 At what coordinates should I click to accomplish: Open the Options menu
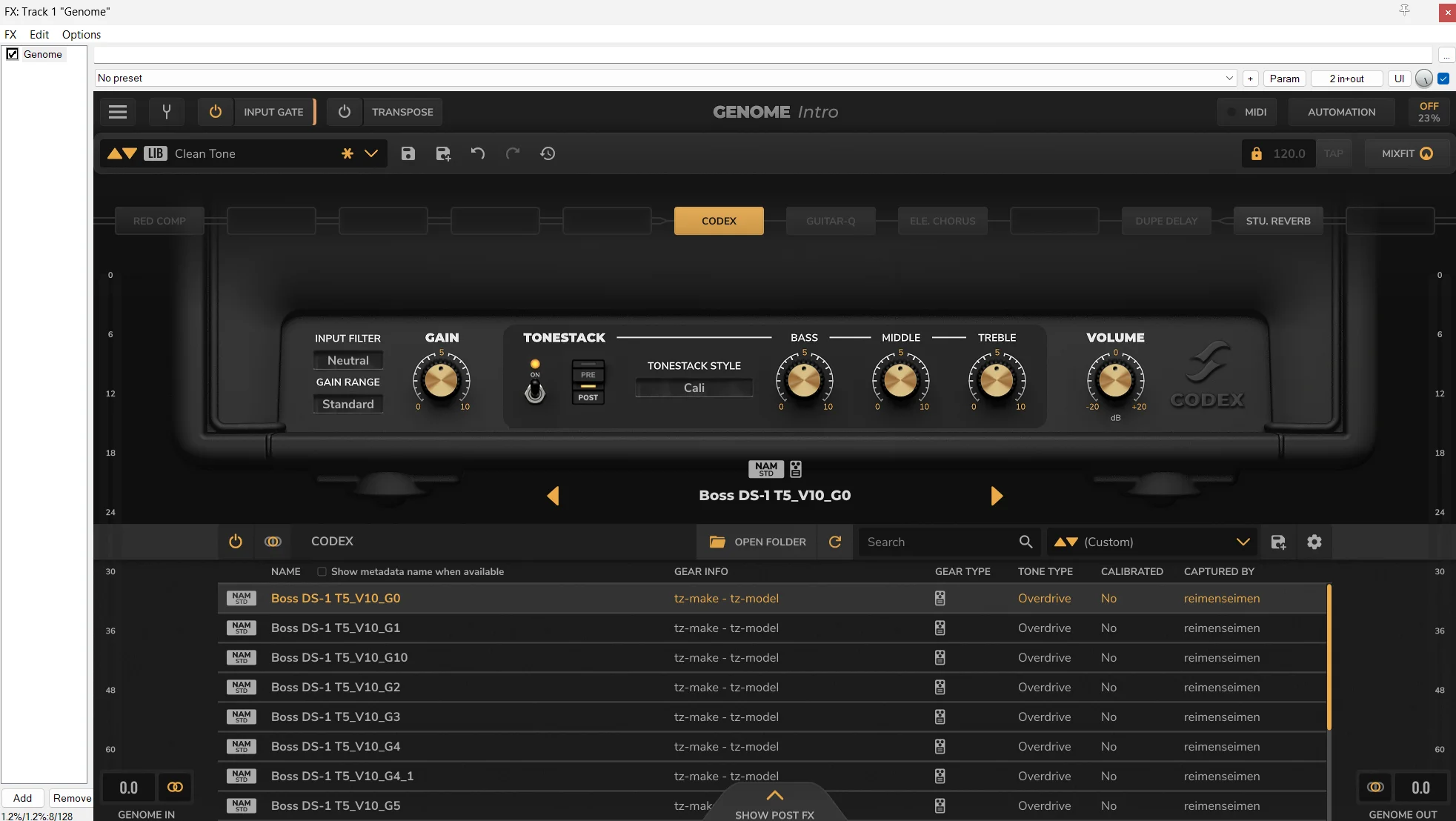pos(82,34)
